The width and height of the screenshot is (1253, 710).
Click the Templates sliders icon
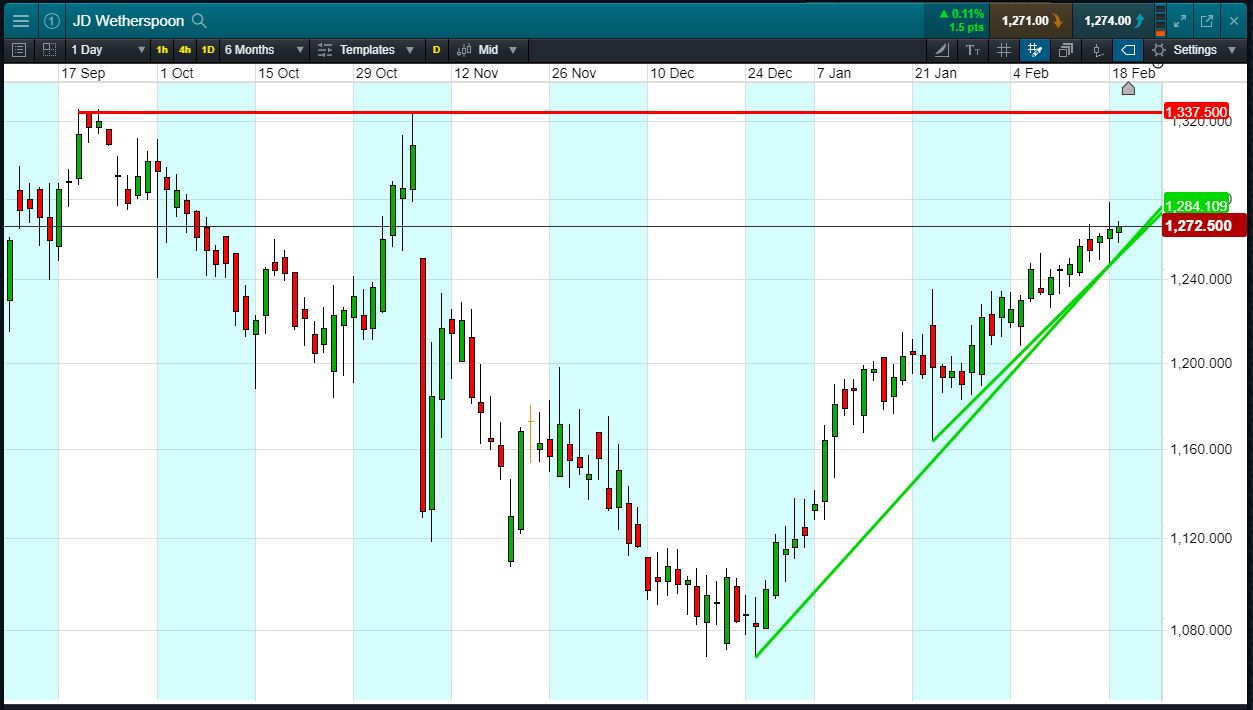[x=325, y=50]
